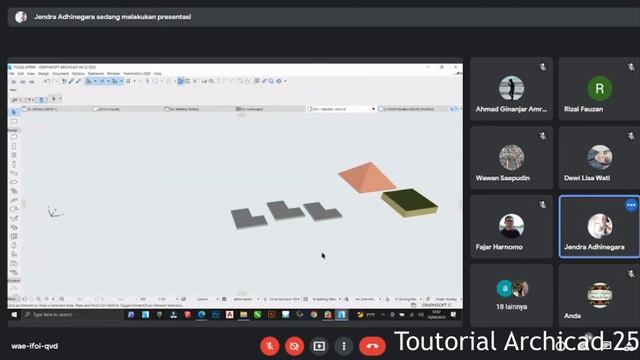
Task: Select the Wall tool in toolbox
Action: tap(14, 137)
